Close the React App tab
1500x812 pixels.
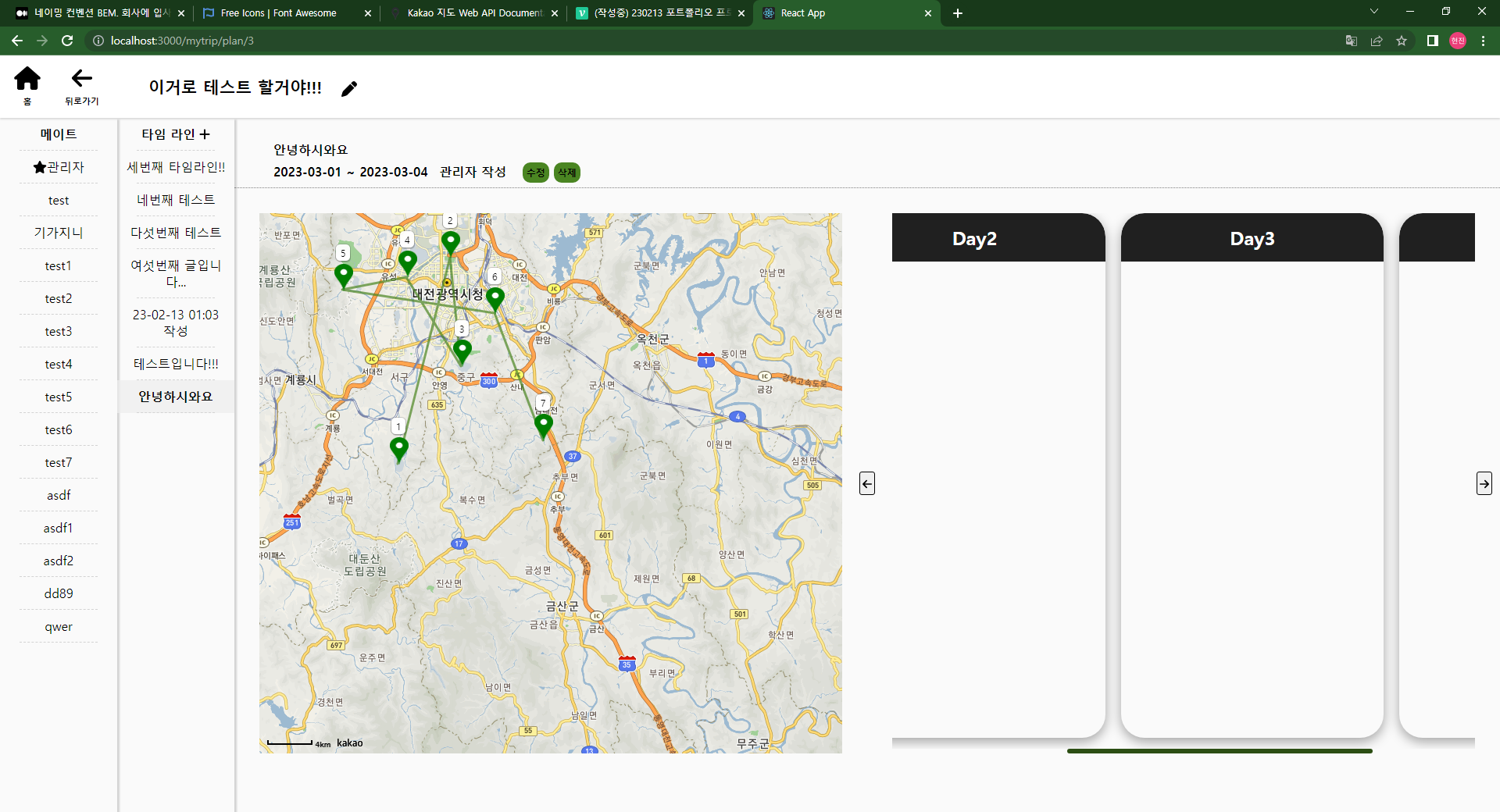point(928,13)
